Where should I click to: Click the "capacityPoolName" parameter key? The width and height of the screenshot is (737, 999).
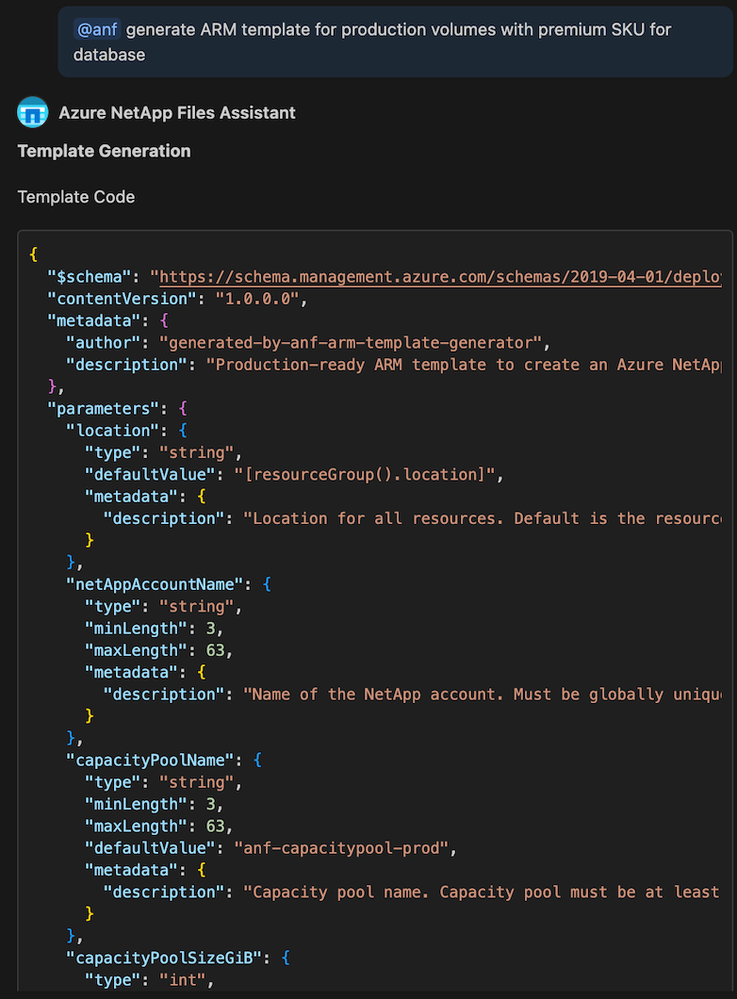[x=150, y=760]
